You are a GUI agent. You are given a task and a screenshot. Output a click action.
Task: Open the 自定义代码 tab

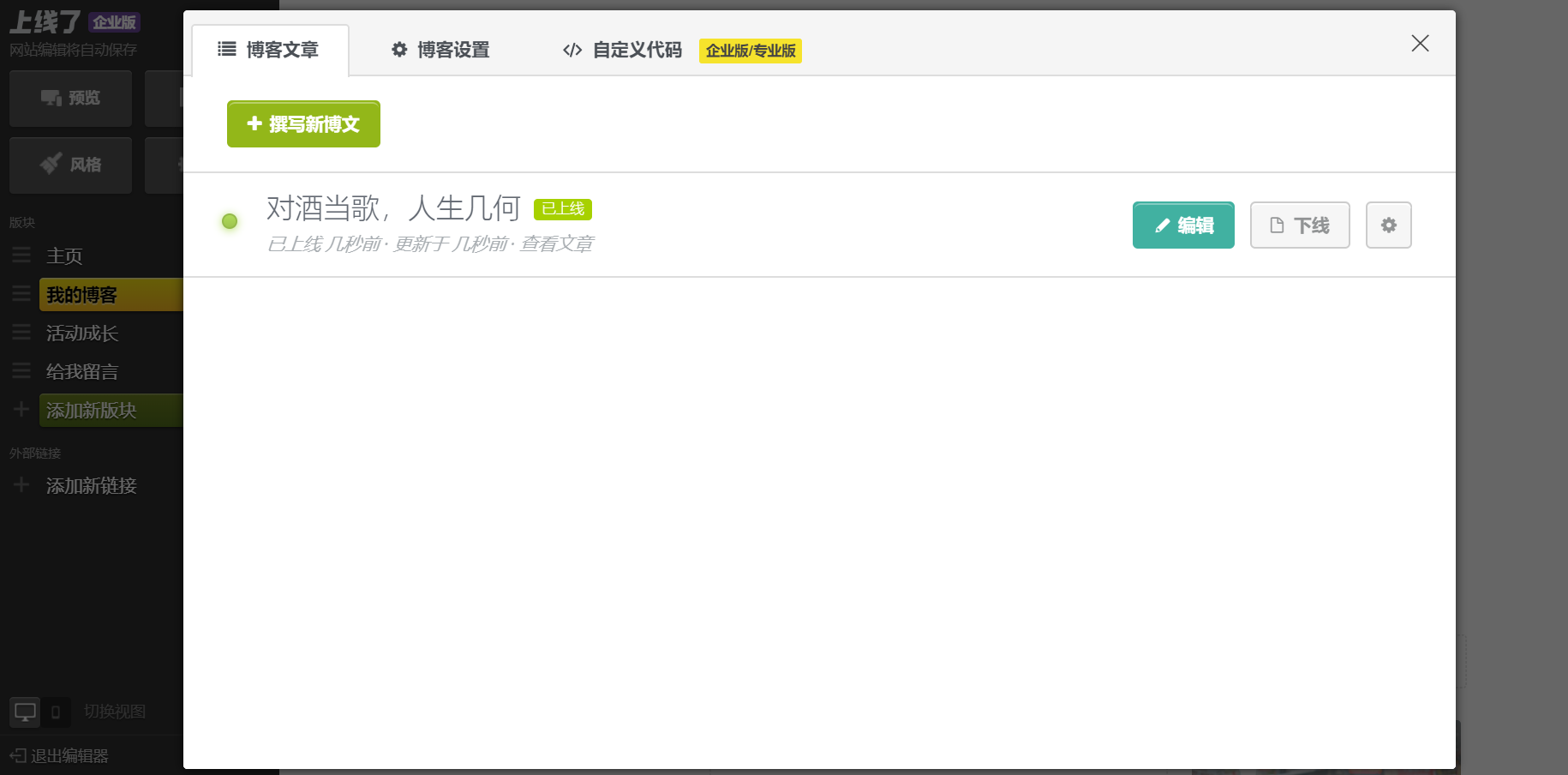(x=623, y=51)
